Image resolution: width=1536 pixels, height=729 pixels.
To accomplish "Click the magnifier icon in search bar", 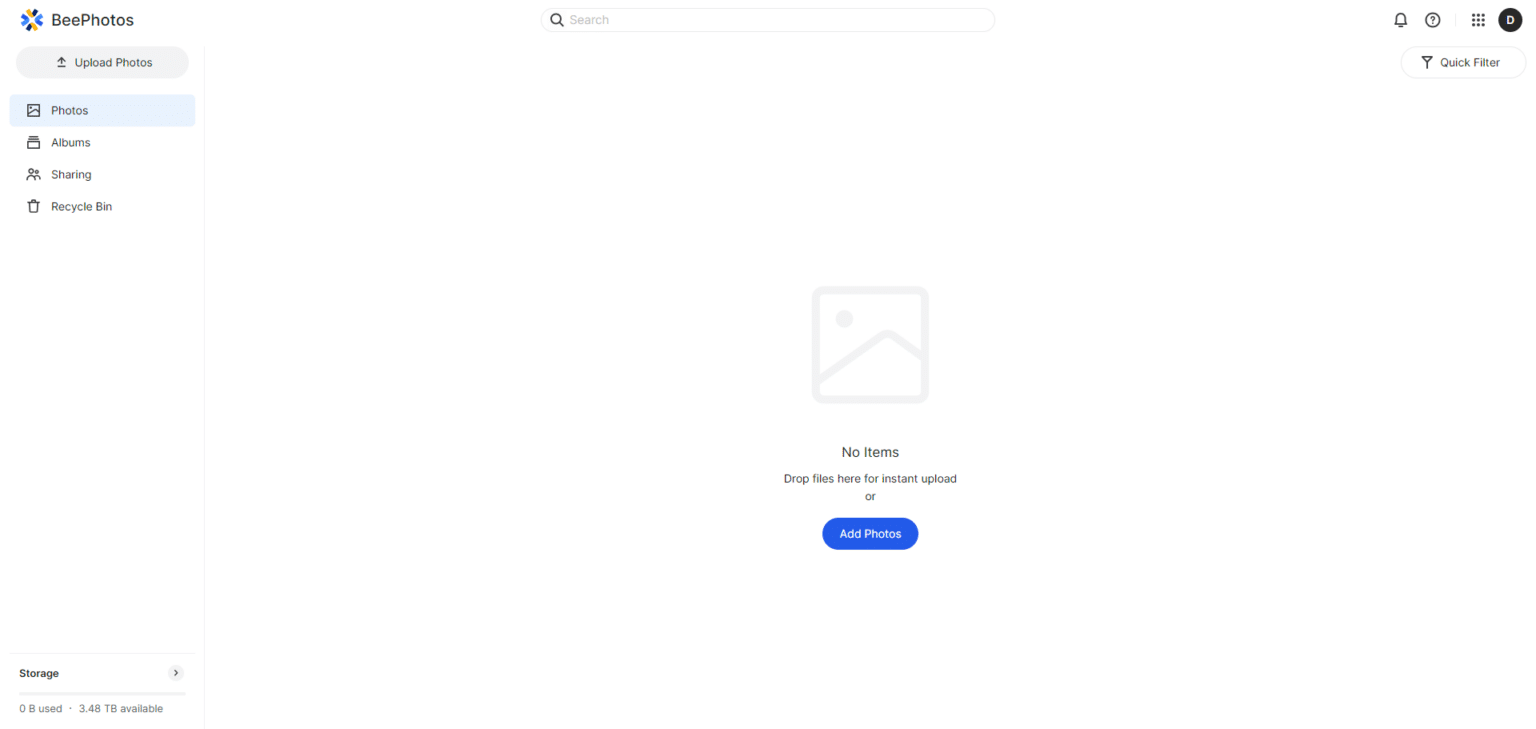I will point(557,20).
